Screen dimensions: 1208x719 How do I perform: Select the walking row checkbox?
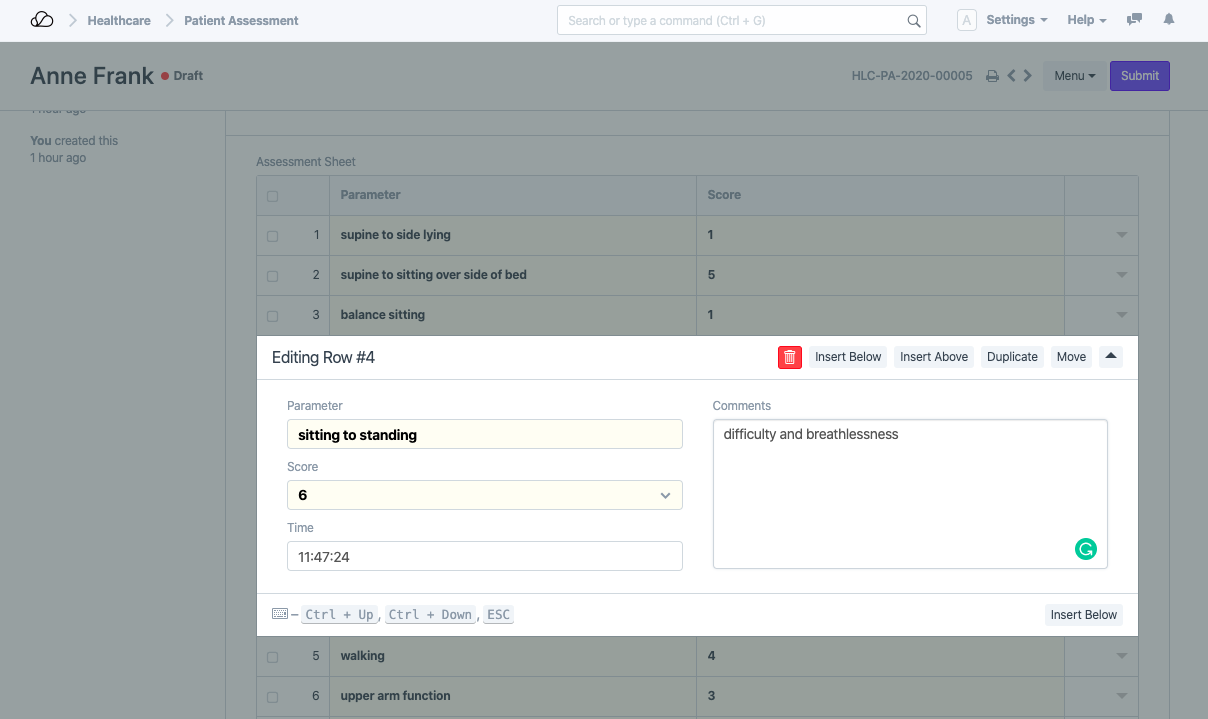click(x=273, y=657)
